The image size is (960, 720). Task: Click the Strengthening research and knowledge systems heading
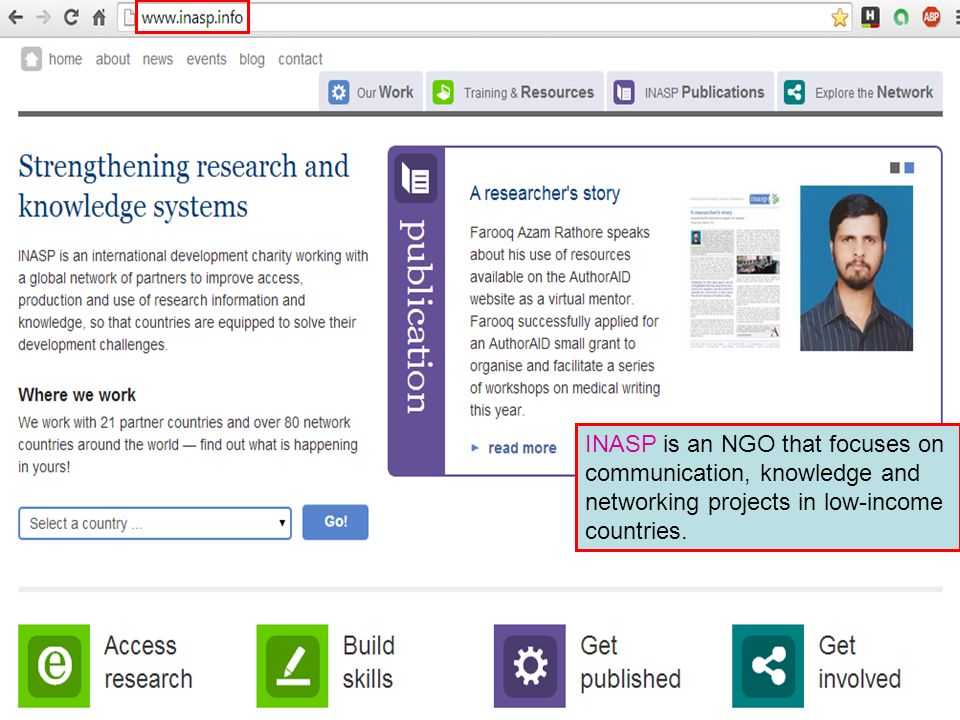tap(184, 186)
